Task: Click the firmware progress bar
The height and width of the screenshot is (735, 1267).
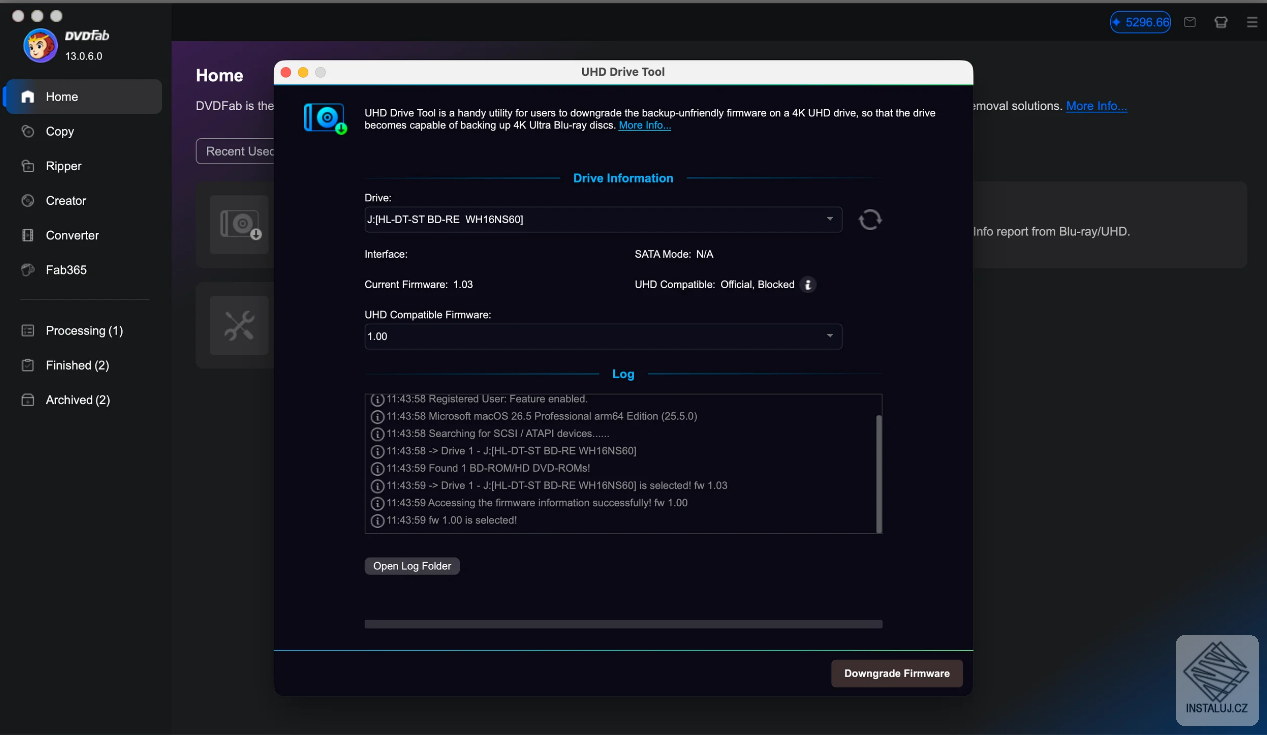Action: pos(623,624)
